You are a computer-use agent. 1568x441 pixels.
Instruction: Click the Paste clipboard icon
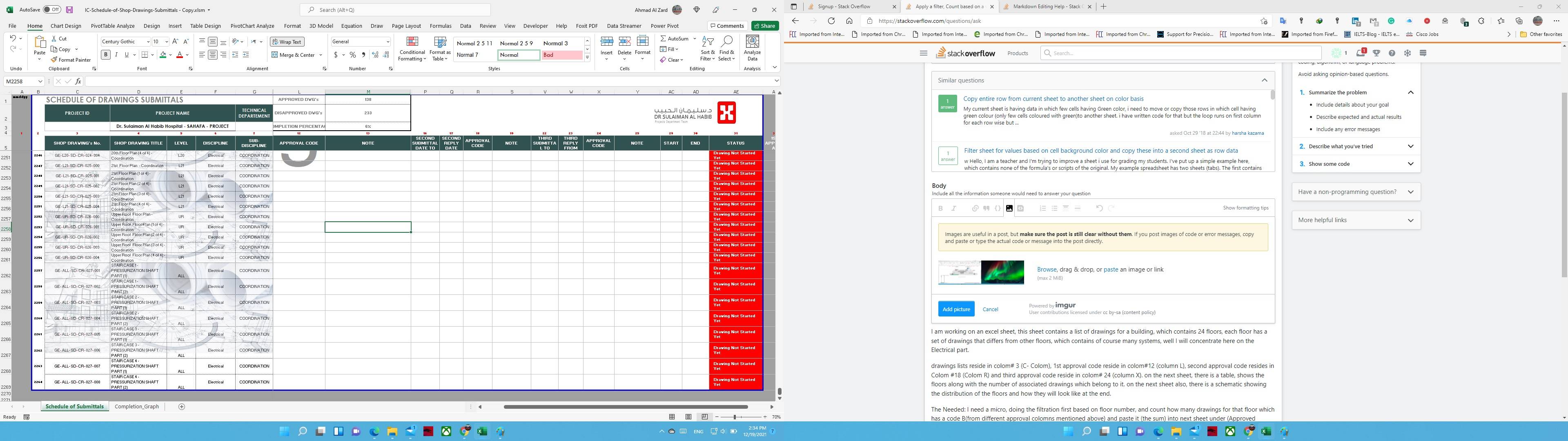tap(40, 42)
